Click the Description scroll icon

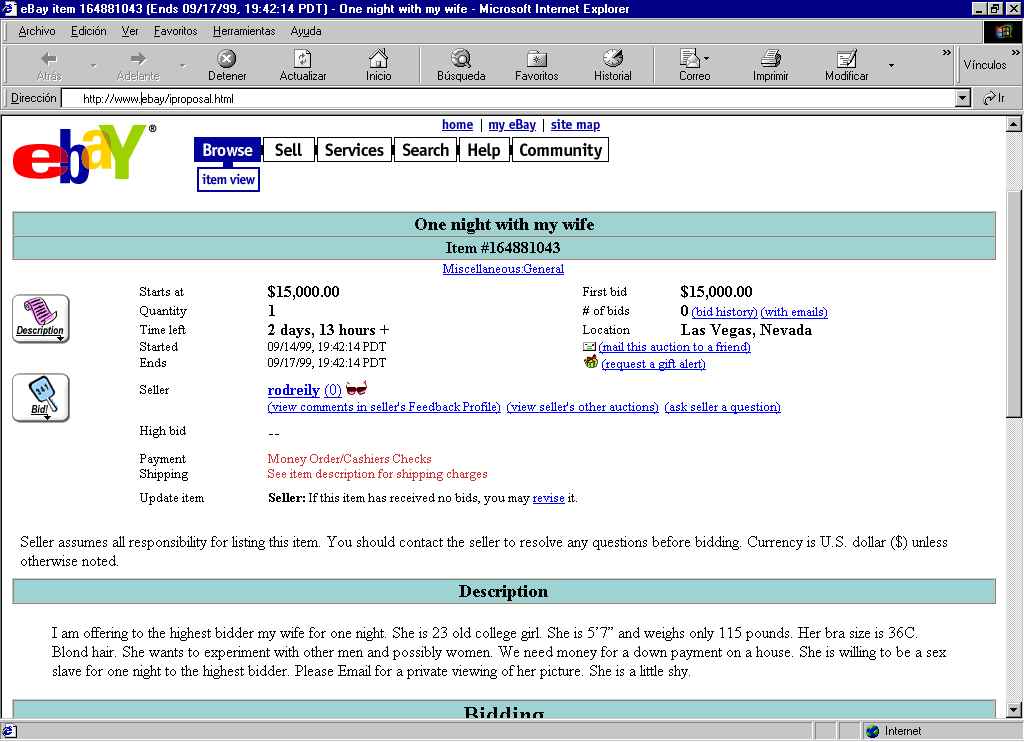41,319
